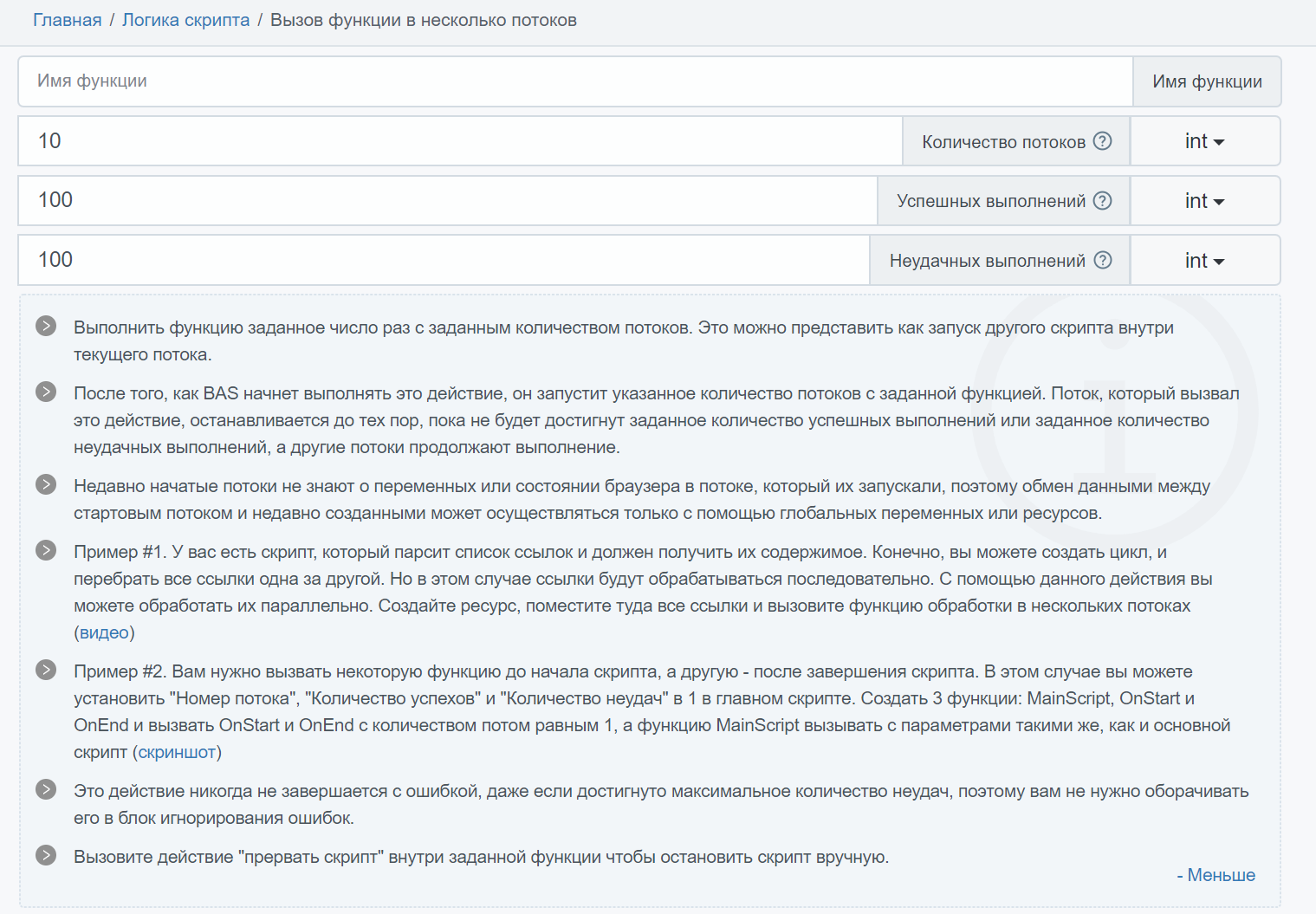Click help icon next to Количество потоков
Screen dimensions: 1316x914
pos(1102,141)
